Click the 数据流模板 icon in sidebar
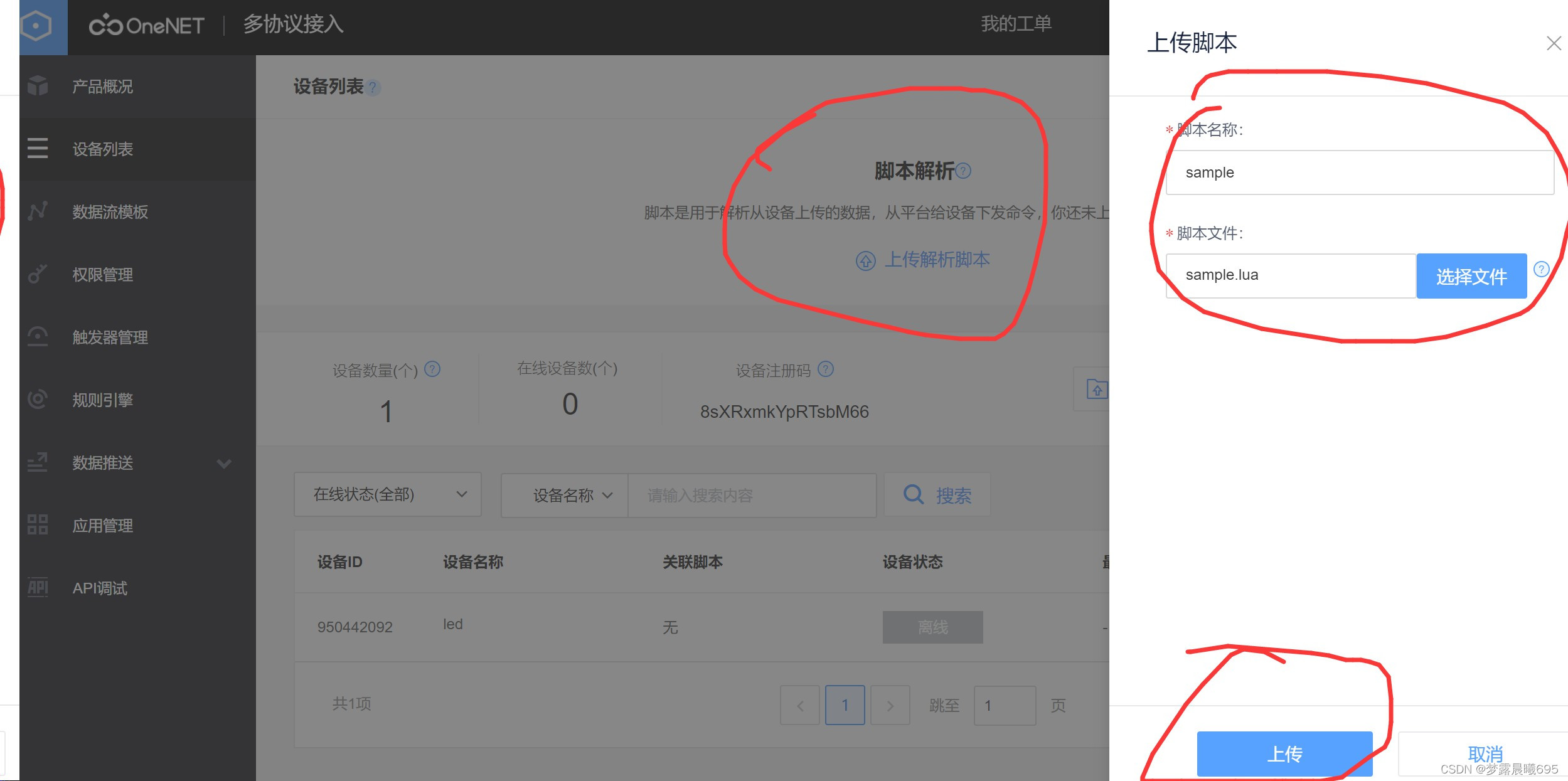The height and width of the screenshot is (781, 1568). (38, 211)
